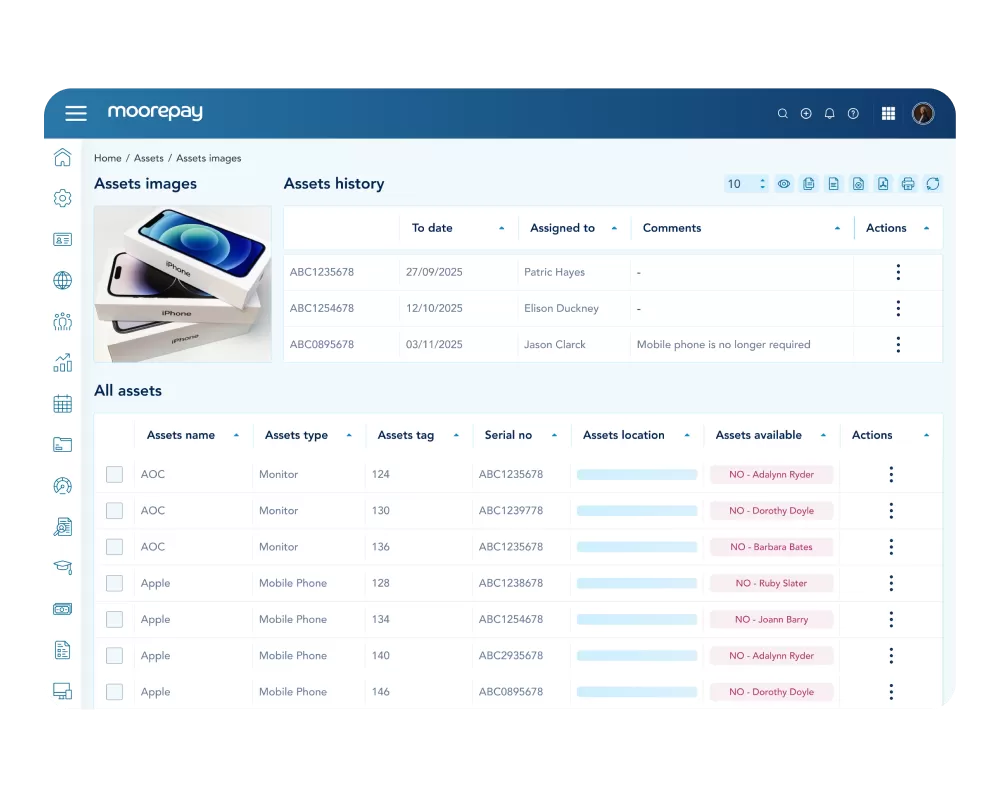Open the settings gear in sidebar
The height and width of the screenshot is (800, 1000).
tap(62, 198)
